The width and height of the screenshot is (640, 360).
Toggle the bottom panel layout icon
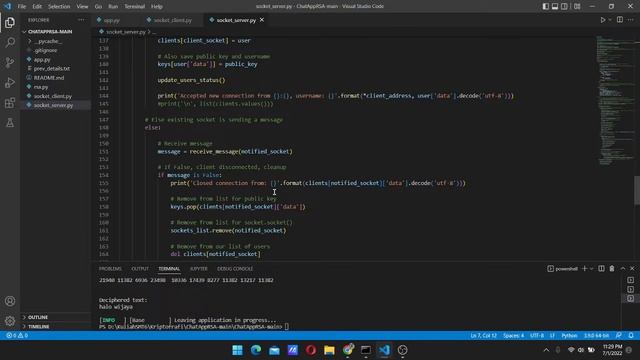(x=555, y=6)
